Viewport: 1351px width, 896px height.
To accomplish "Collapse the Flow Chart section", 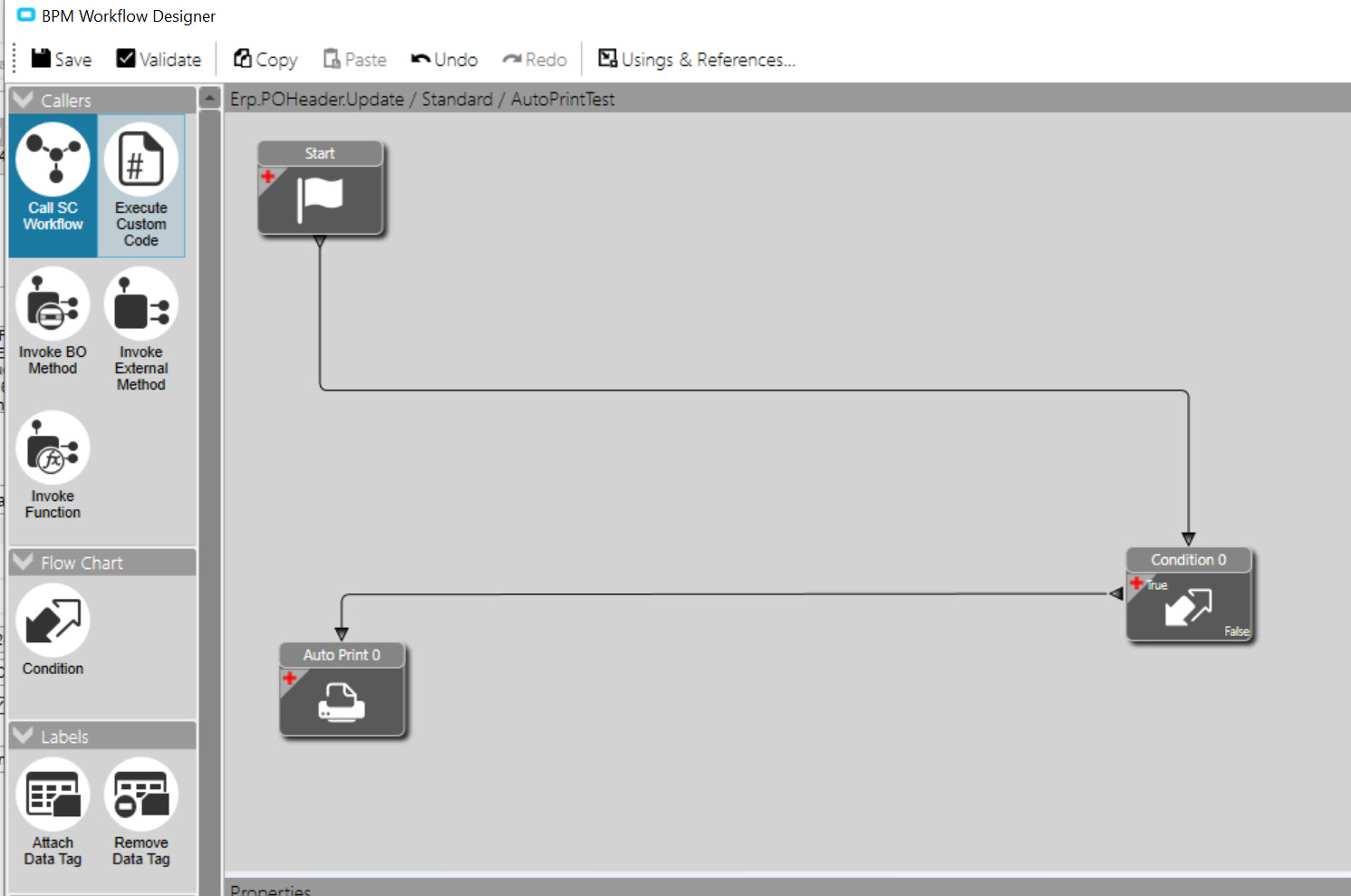I will point(24,562).
